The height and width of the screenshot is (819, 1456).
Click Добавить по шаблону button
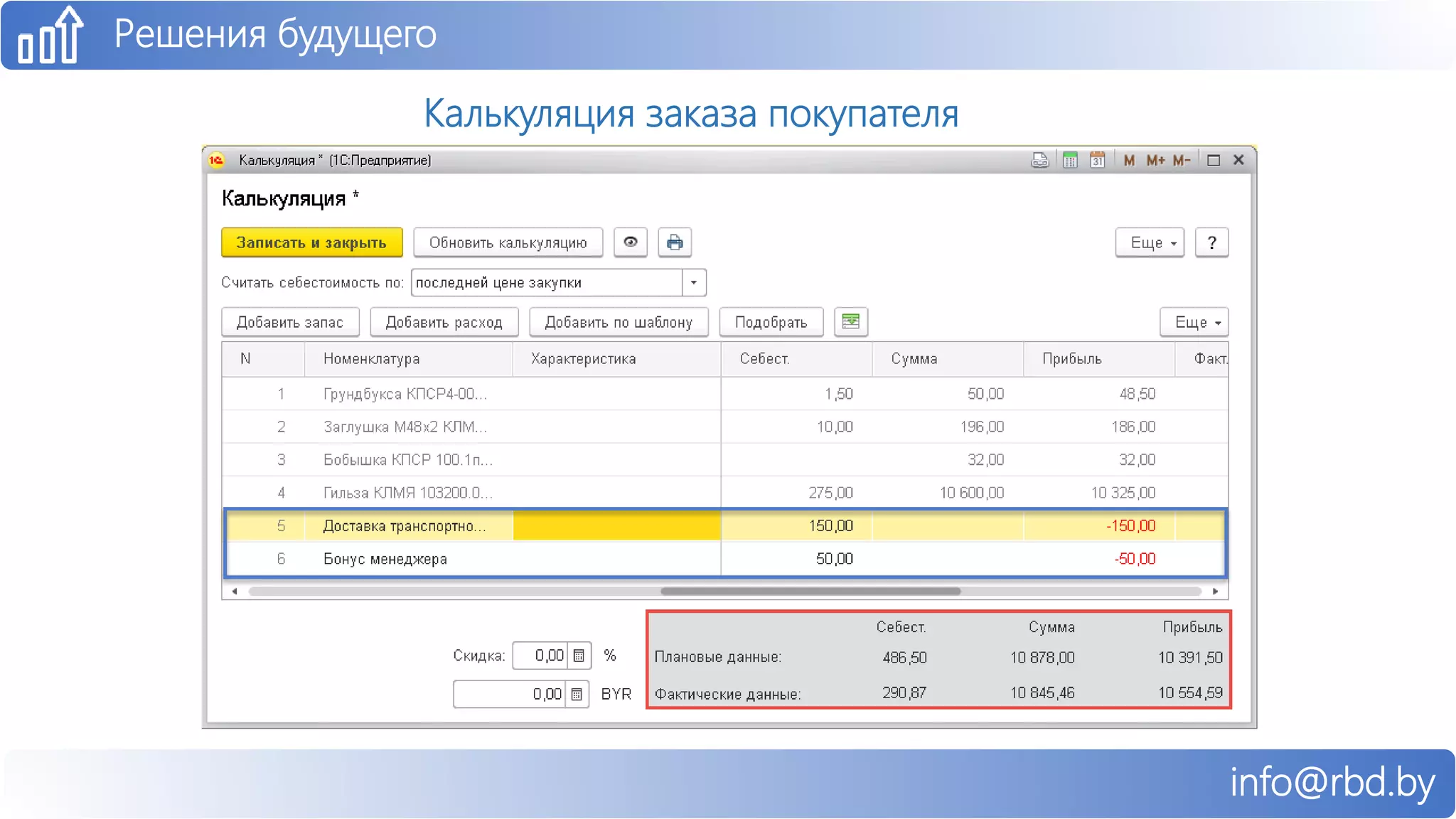click(x=619, y=322)
